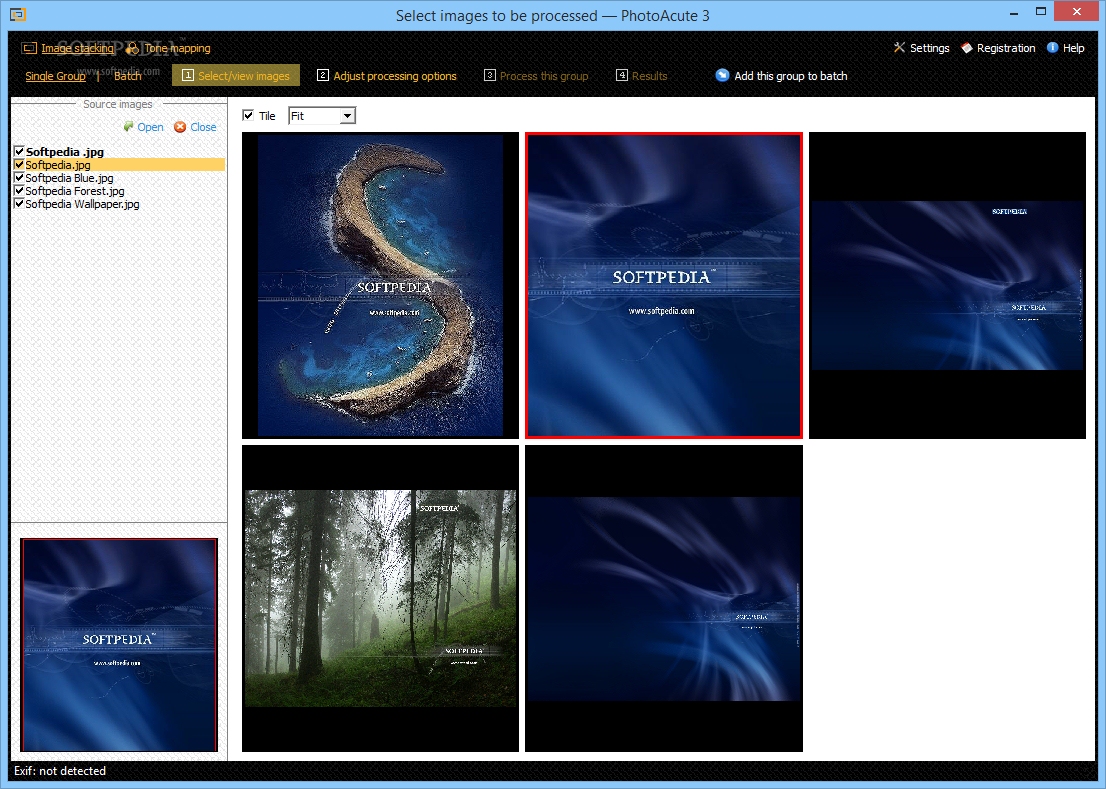This screenshot has width=1106, height=789.
Task: Select Softpedia Wallpaper.jpg in the list
Action: click(x=83, y=204)
